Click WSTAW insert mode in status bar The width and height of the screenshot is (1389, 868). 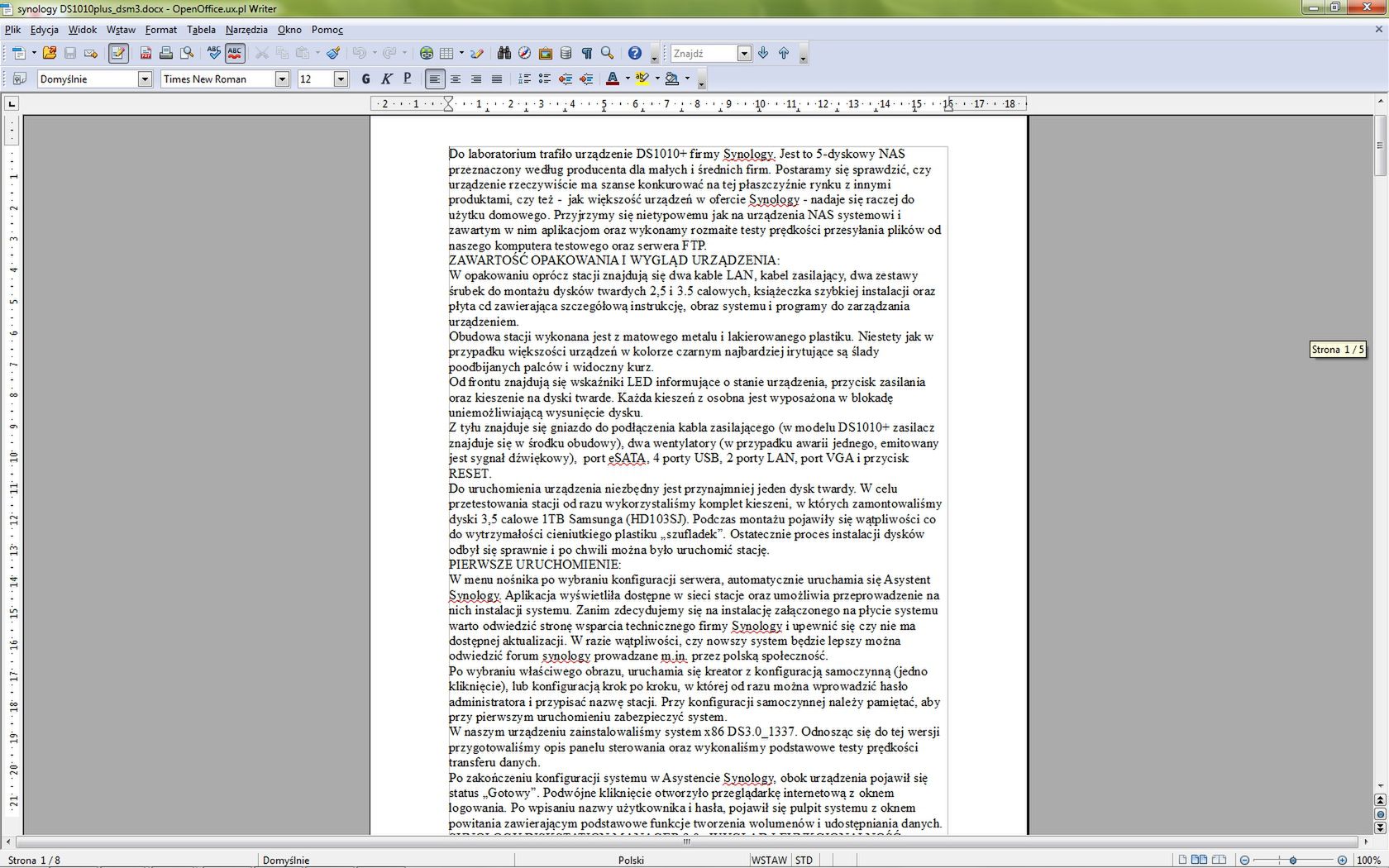pyautogui.click(x=769, y=860)
